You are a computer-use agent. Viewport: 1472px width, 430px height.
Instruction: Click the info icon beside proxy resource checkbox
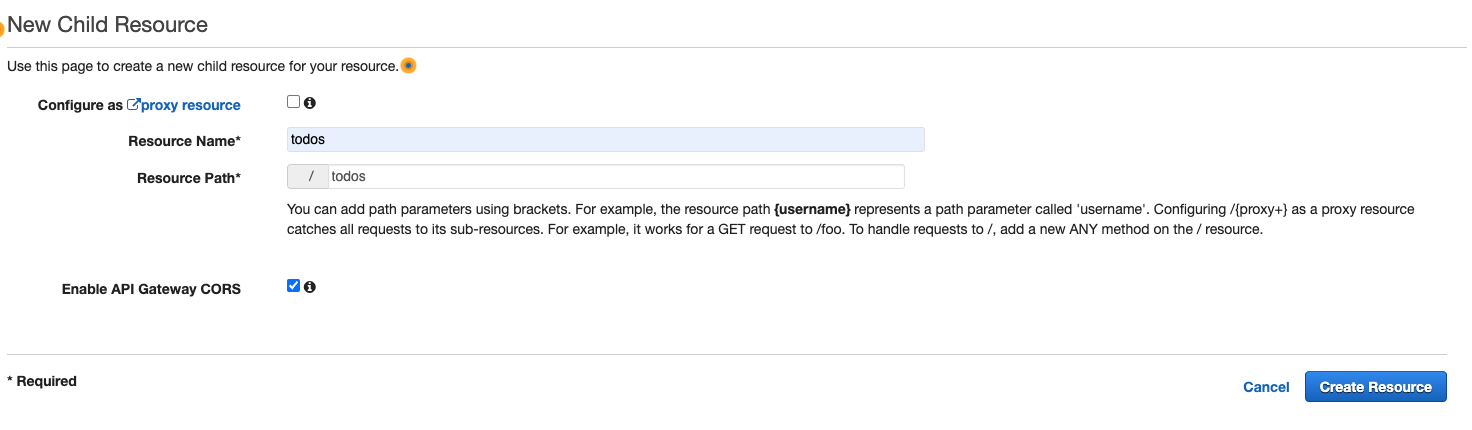310,102
